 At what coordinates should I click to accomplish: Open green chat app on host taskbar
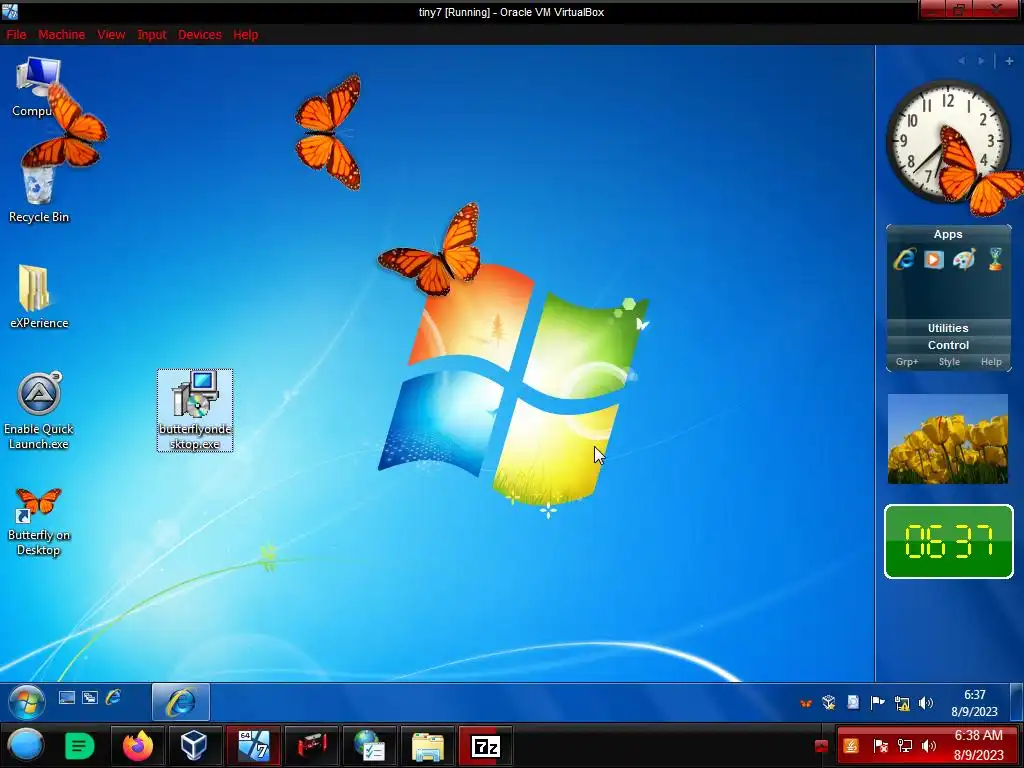coord(80,745)
